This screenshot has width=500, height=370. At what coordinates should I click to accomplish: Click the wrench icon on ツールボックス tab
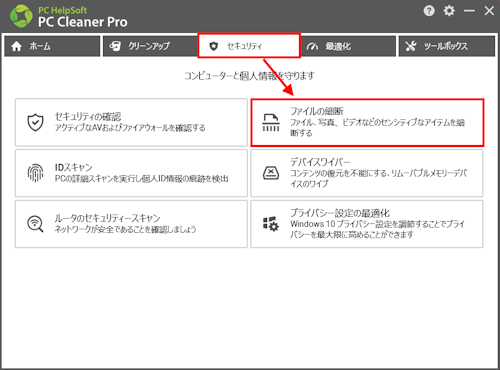coord(411,46)
